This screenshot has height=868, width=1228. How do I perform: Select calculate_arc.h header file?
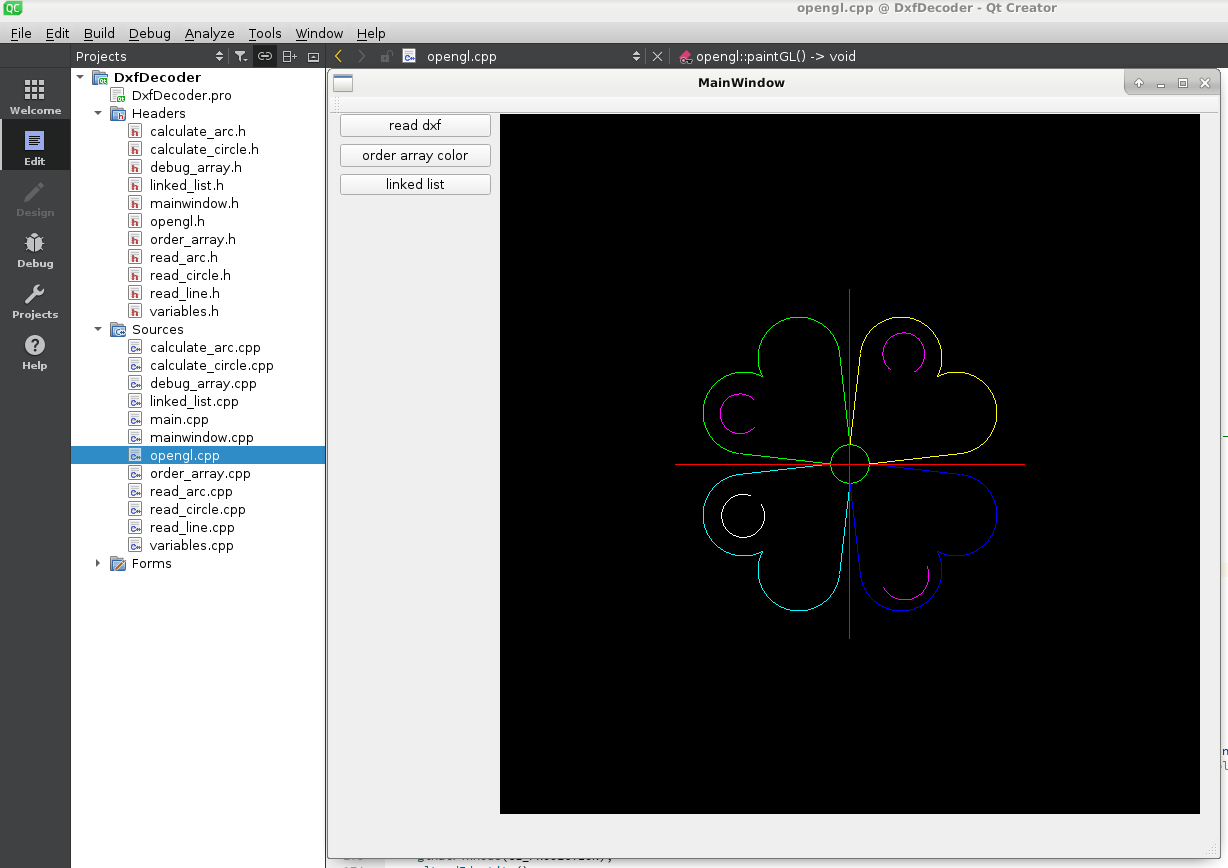tap(197, 131)
